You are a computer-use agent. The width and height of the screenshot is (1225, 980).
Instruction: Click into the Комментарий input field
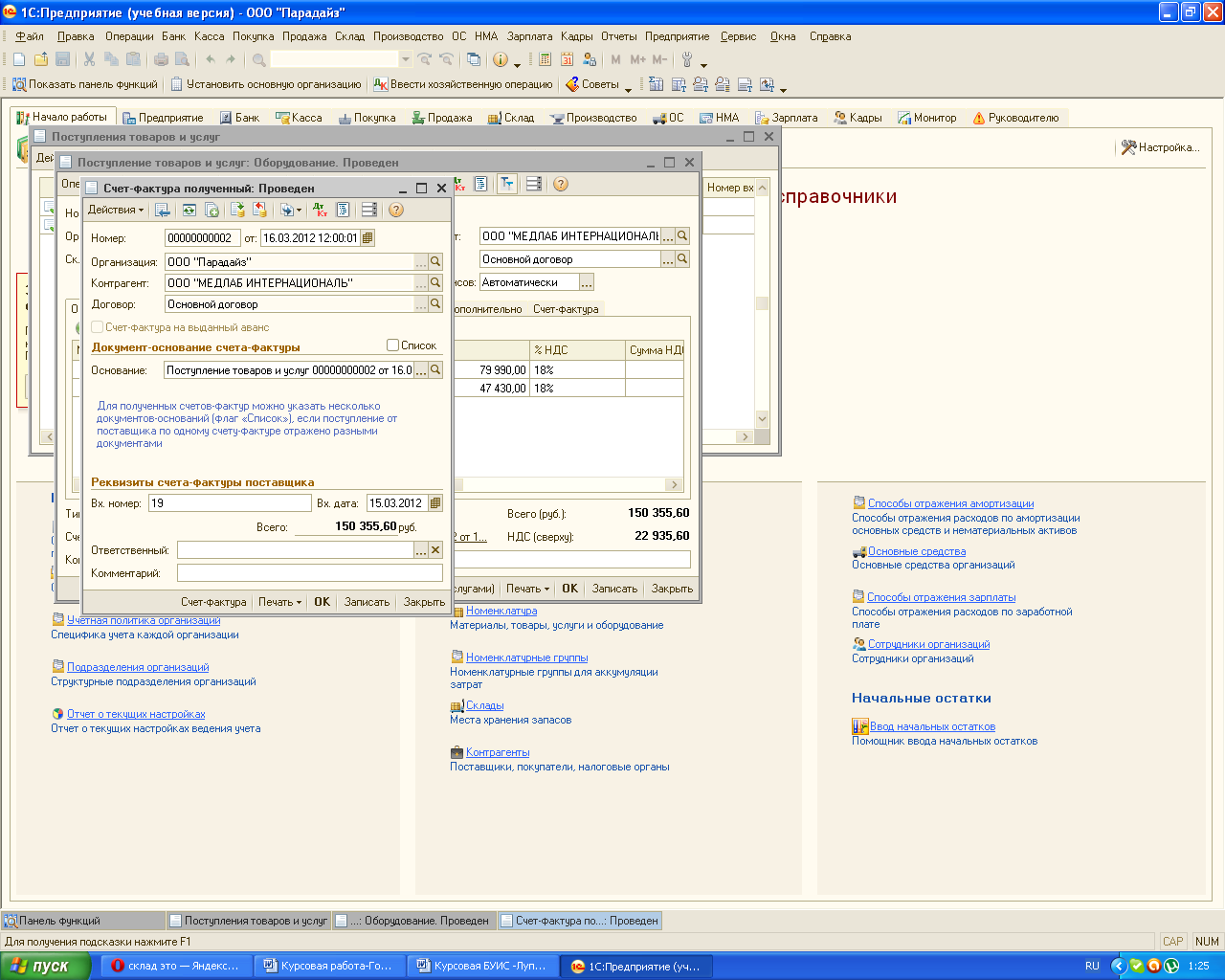click(309, 573)
